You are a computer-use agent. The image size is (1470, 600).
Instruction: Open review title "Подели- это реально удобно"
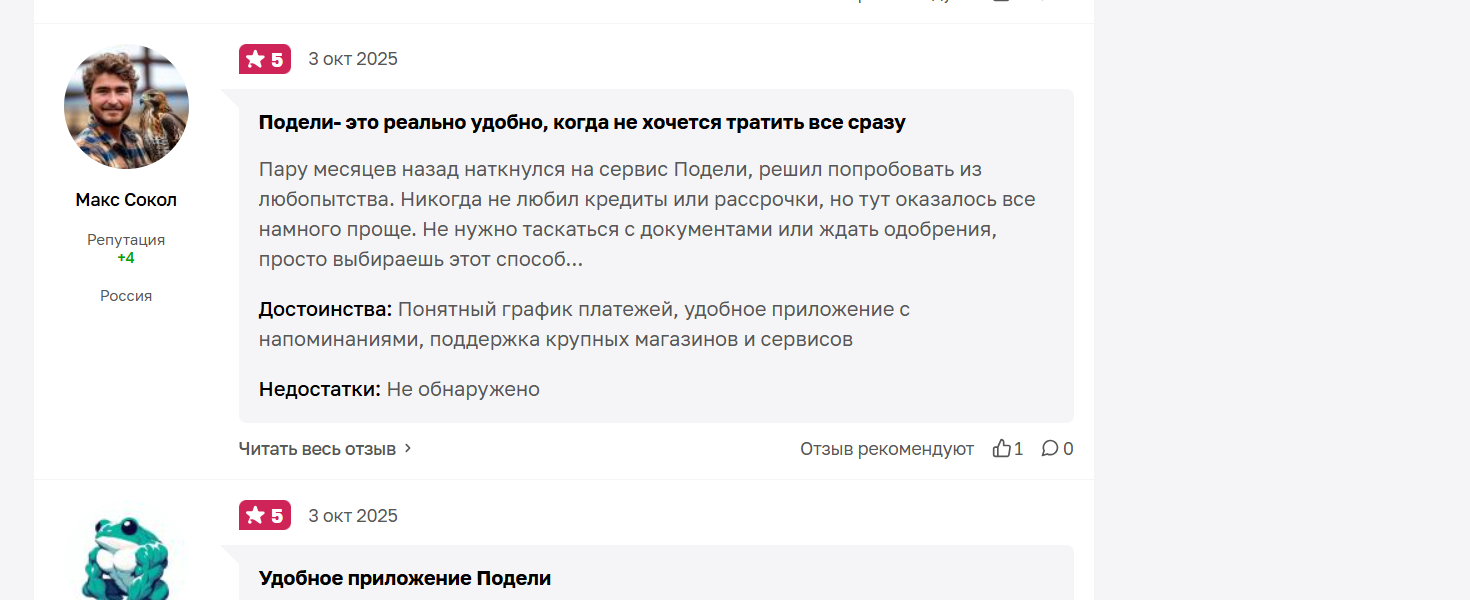(582, 123)
